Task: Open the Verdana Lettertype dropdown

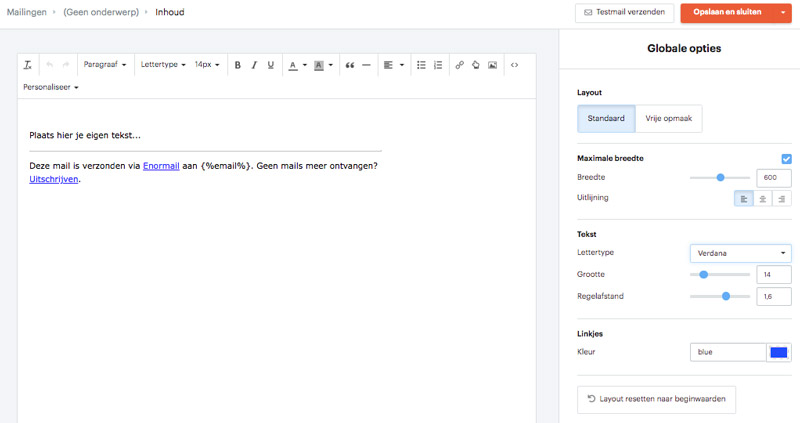Action: click(740, 253)
